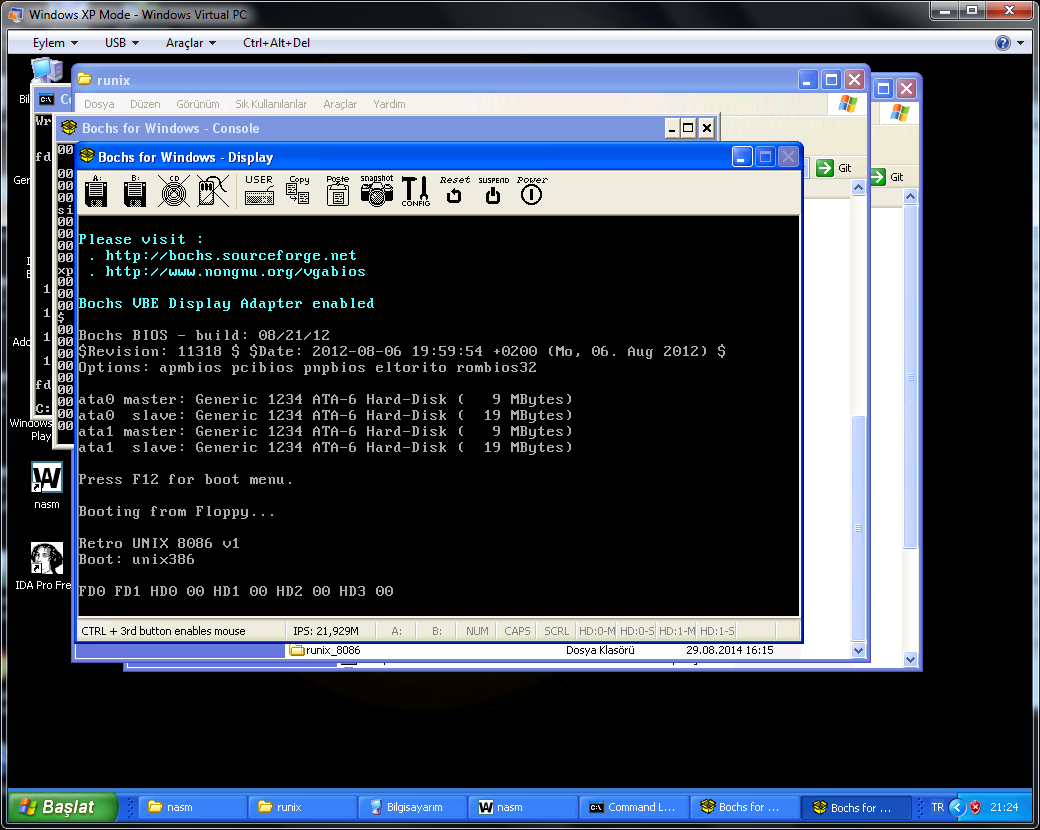Click the runix scrollbar down arrow
The width and height of the screenshot is (1040, 830).
(x=858, y=650)
